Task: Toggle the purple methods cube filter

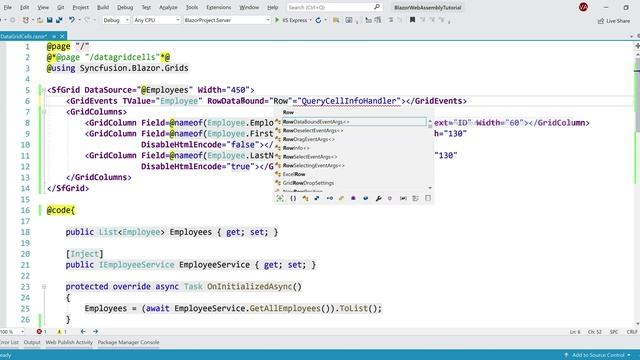Action: [353, 198]
